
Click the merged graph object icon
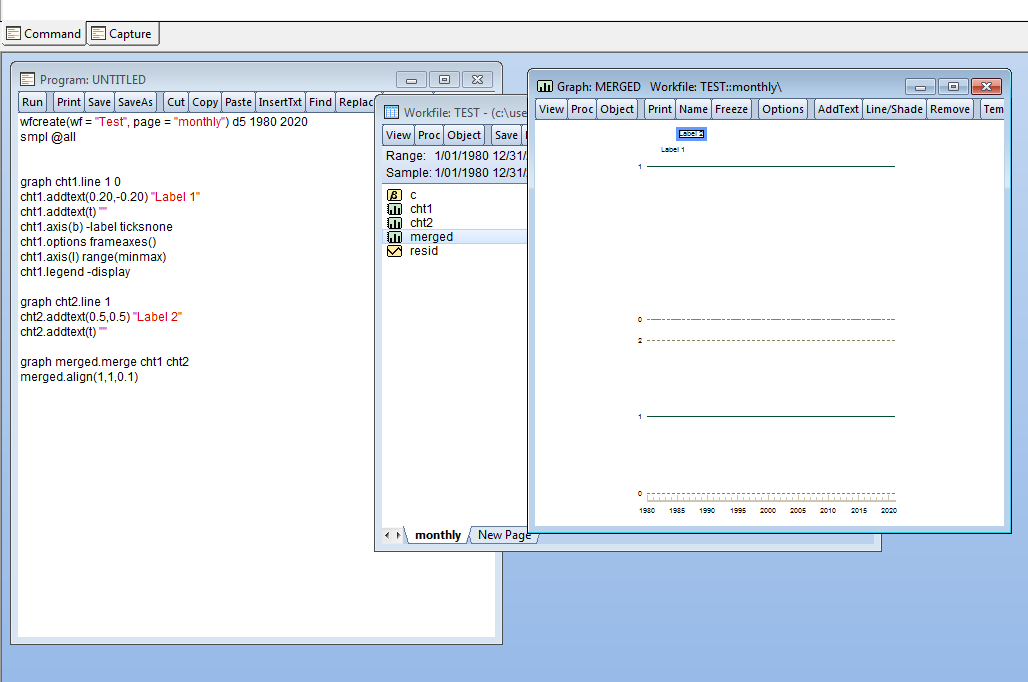click(x=394, y=237)
